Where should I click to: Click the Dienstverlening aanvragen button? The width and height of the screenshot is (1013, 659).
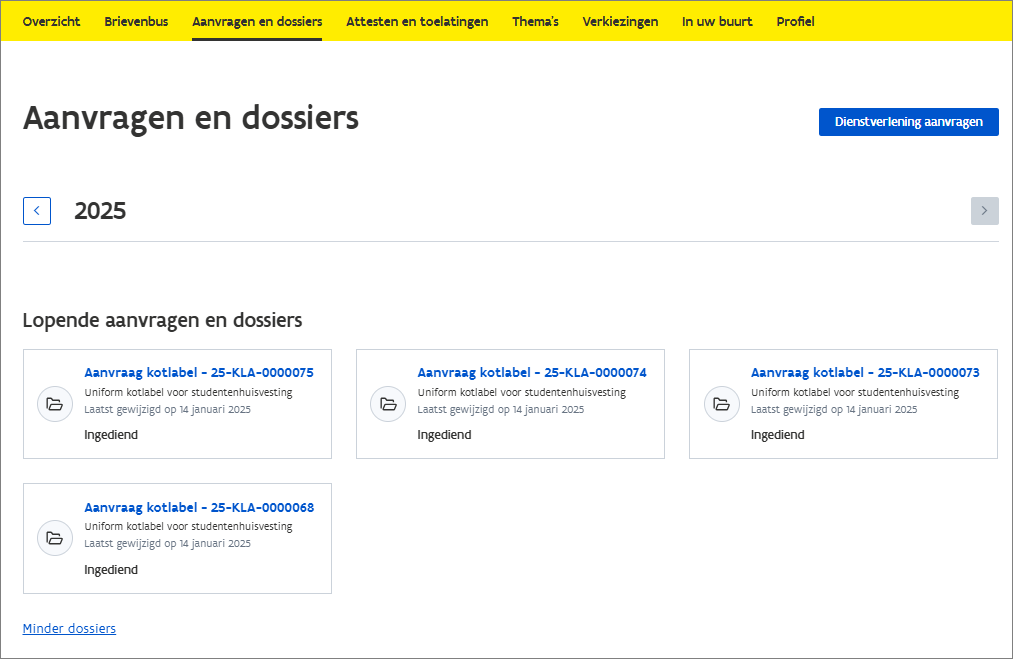pyautogui.click(x=908, y=122)
